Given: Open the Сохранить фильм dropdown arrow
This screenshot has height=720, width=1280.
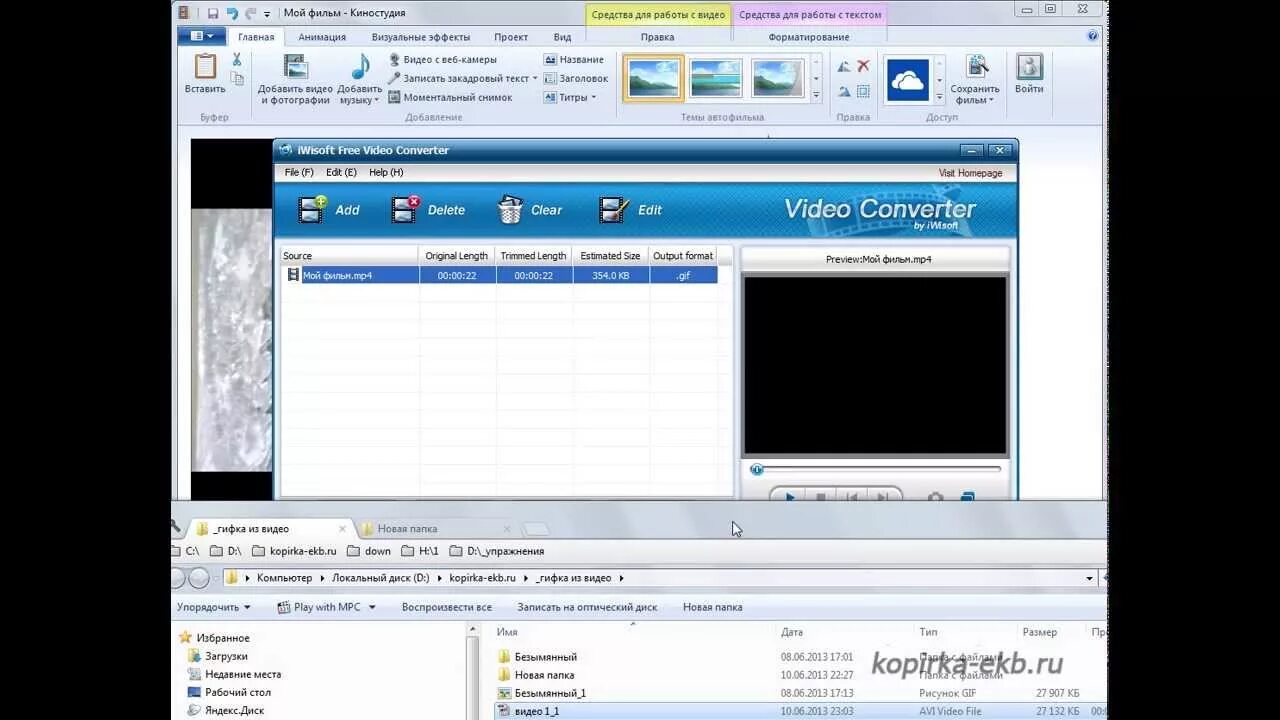Looking at the screenshot, I should tap(992, 100).
